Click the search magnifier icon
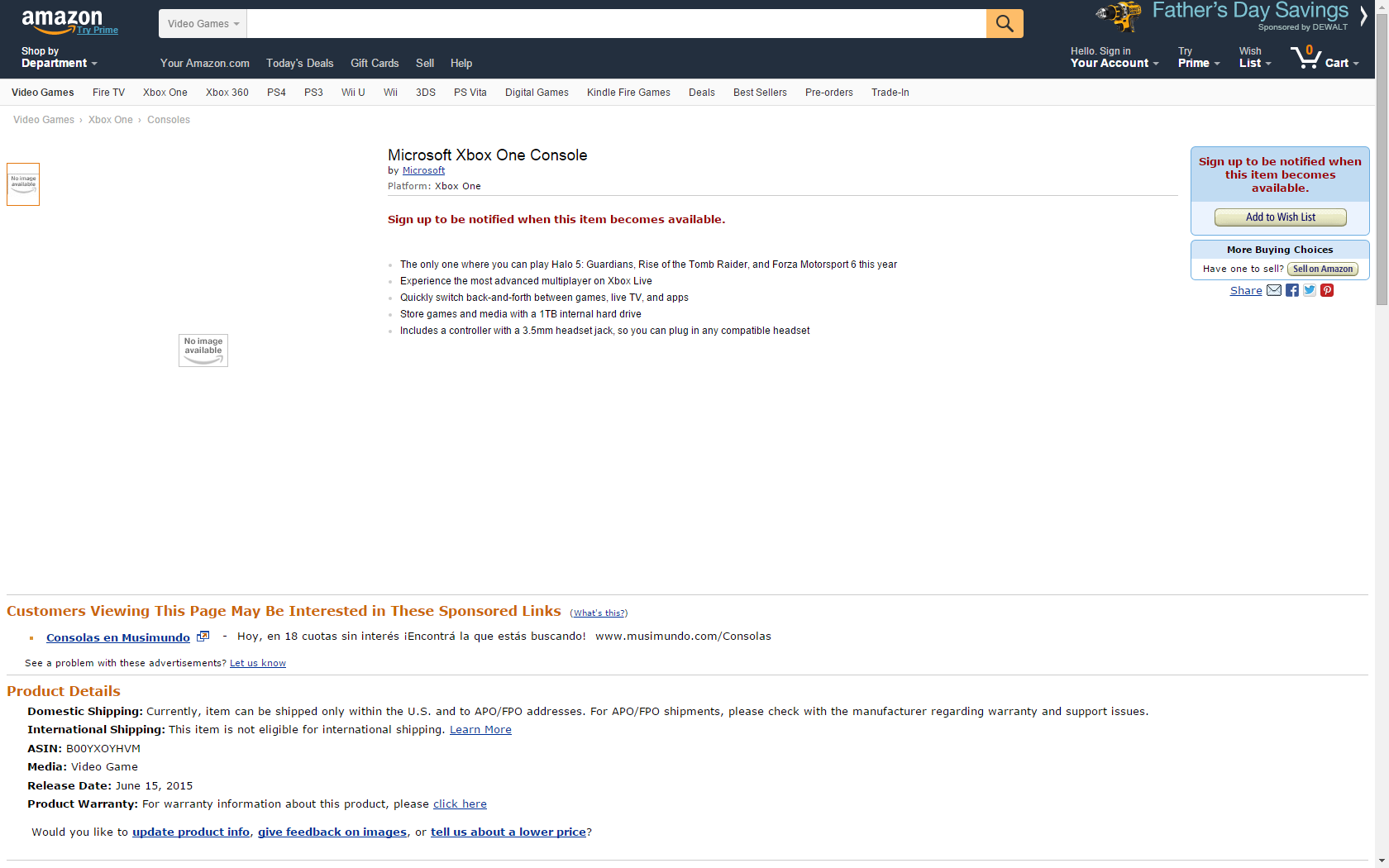The width and height of the screenshot is (1389, 868). 1004,23
